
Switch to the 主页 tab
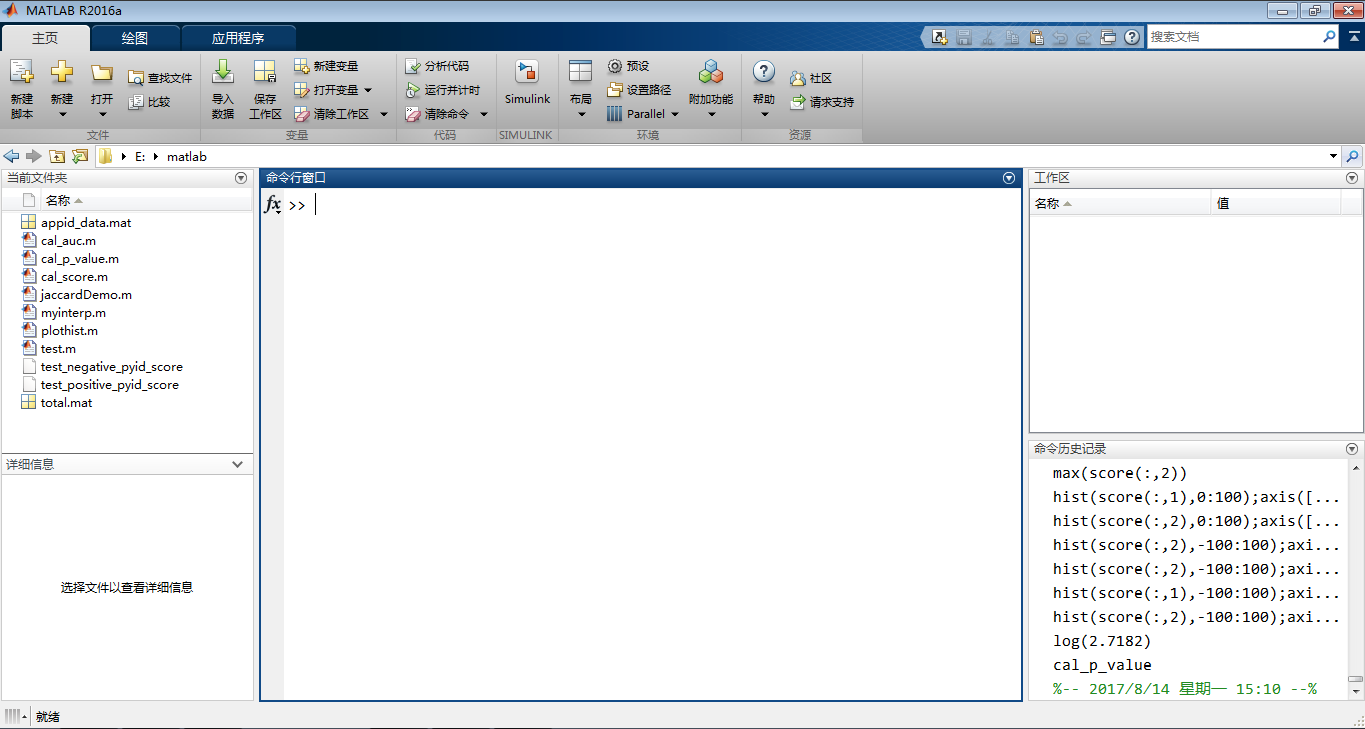pos(45,38)
